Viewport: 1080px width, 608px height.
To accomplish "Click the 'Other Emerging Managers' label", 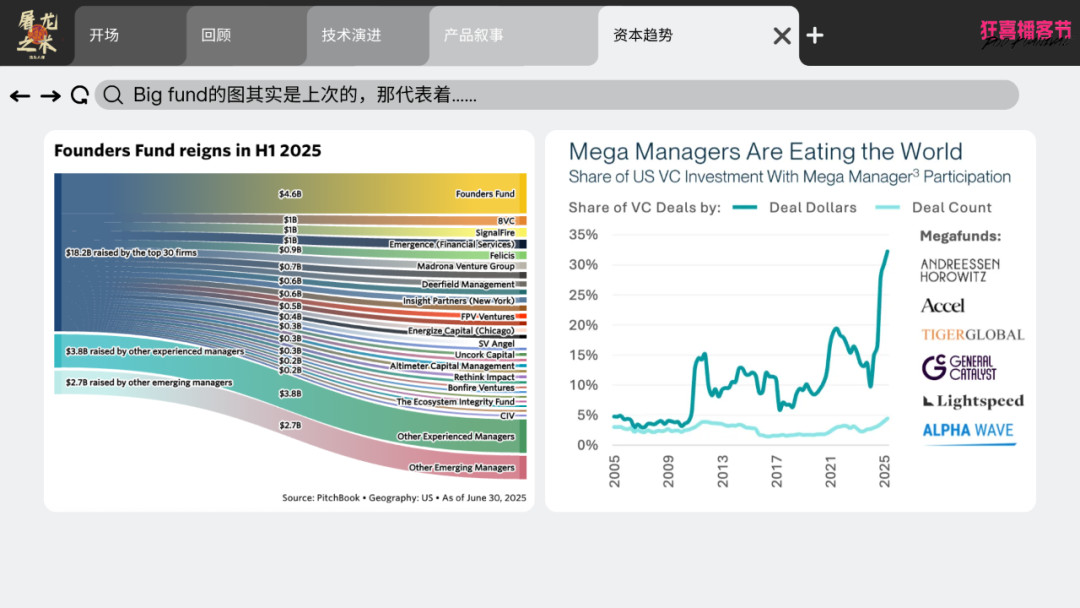I will [x=461, y=468].
